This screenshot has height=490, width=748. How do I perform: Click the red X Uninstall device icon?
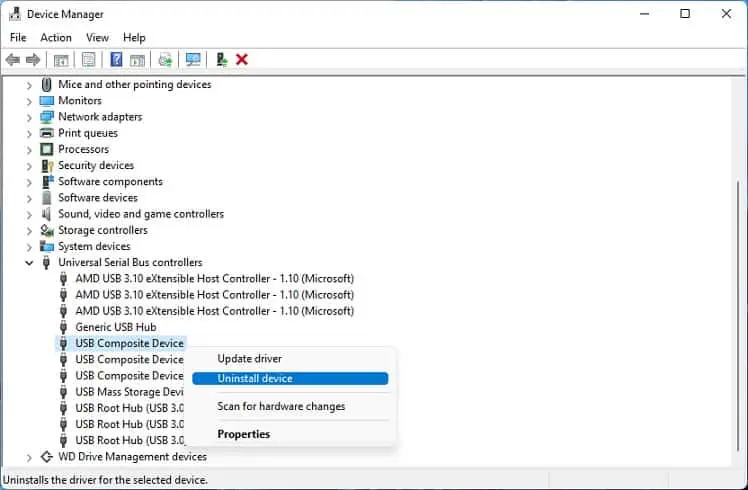click(242, 60)
